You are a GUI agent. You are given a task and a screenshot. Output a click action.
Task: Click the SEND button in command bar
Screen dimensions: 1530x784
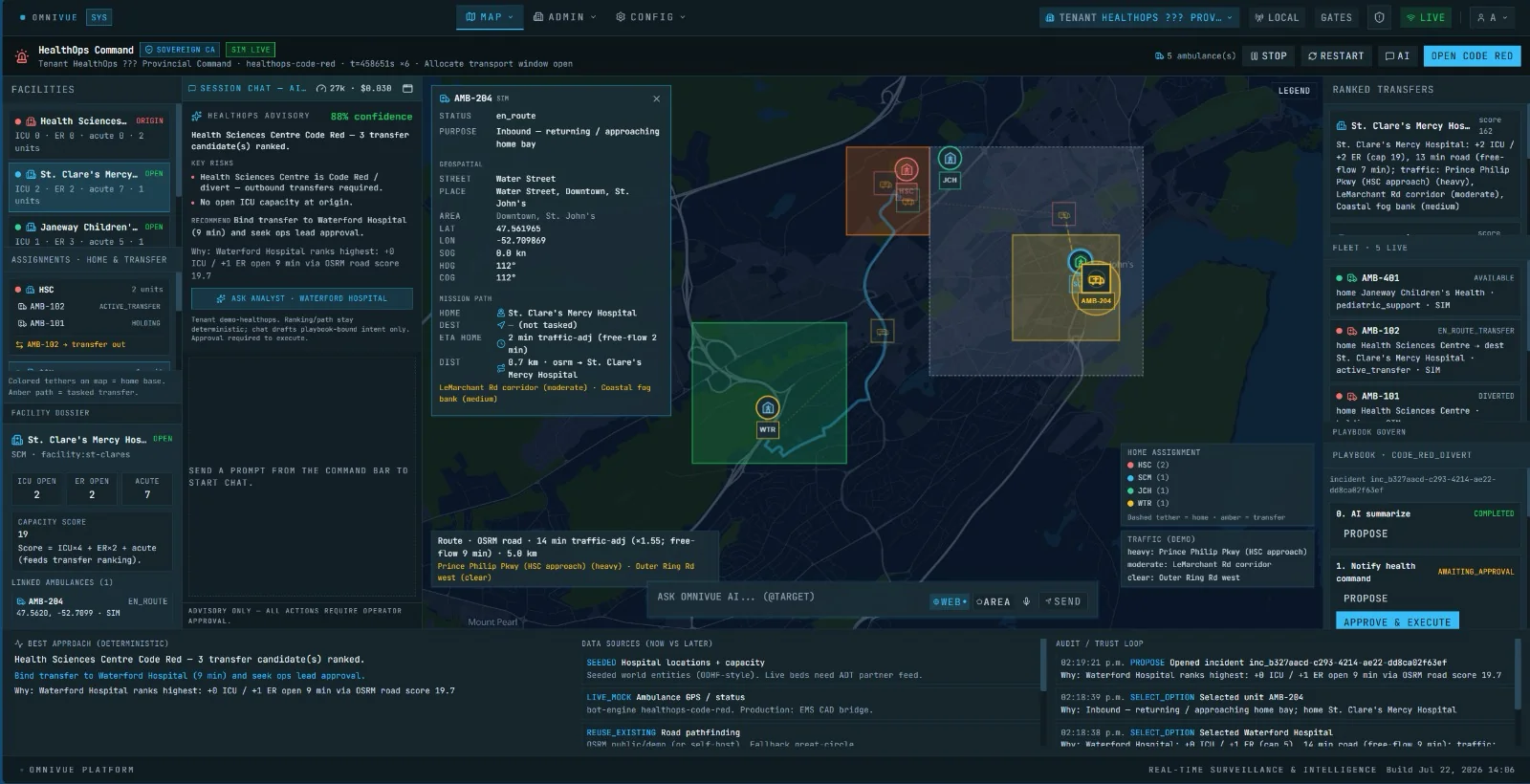pyautogui.click(x=1062, y=601)
